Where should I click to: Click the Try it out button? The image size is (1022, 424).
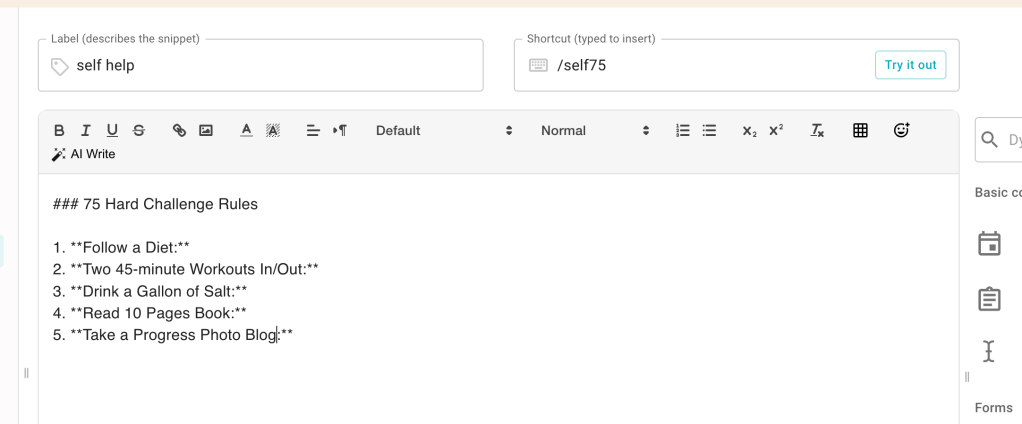pyautogui.click(x=910, y=65)
